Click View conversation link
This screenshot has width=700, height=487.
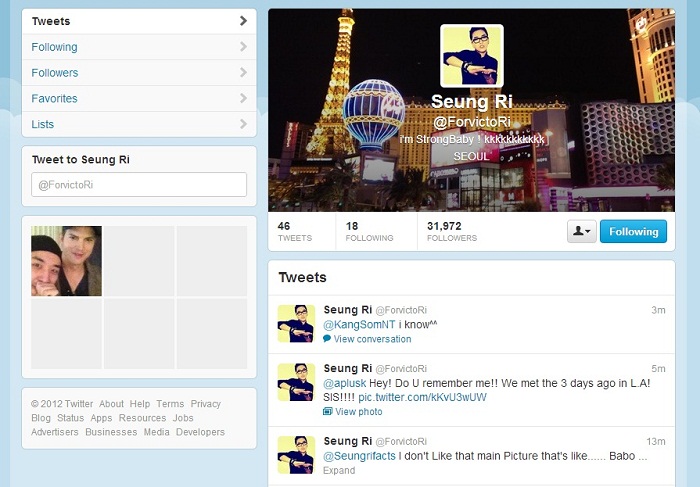tap(372, 339)
